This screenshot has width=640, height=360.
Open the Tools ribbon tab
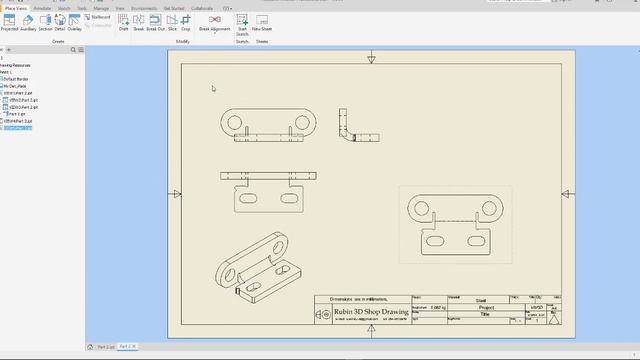(82, 8)
